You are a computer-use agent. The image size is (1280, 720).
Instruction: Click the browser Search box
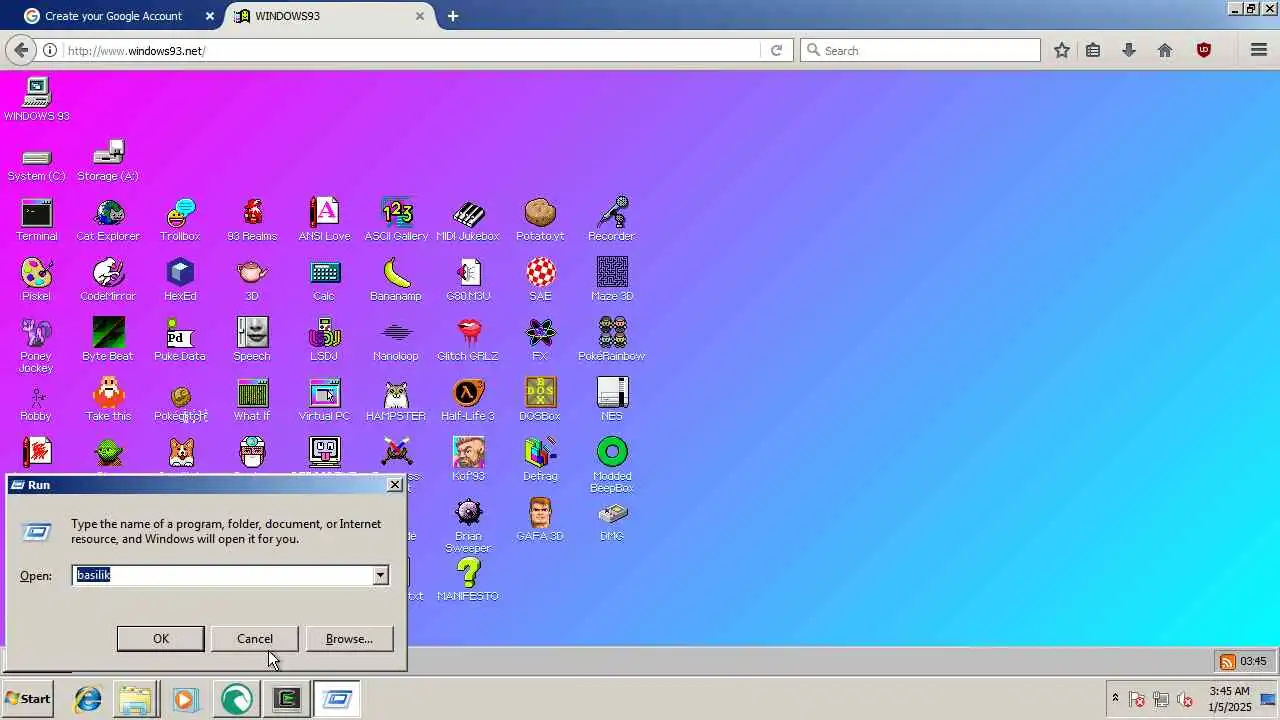pyautogui.click(x=921, y=50)
